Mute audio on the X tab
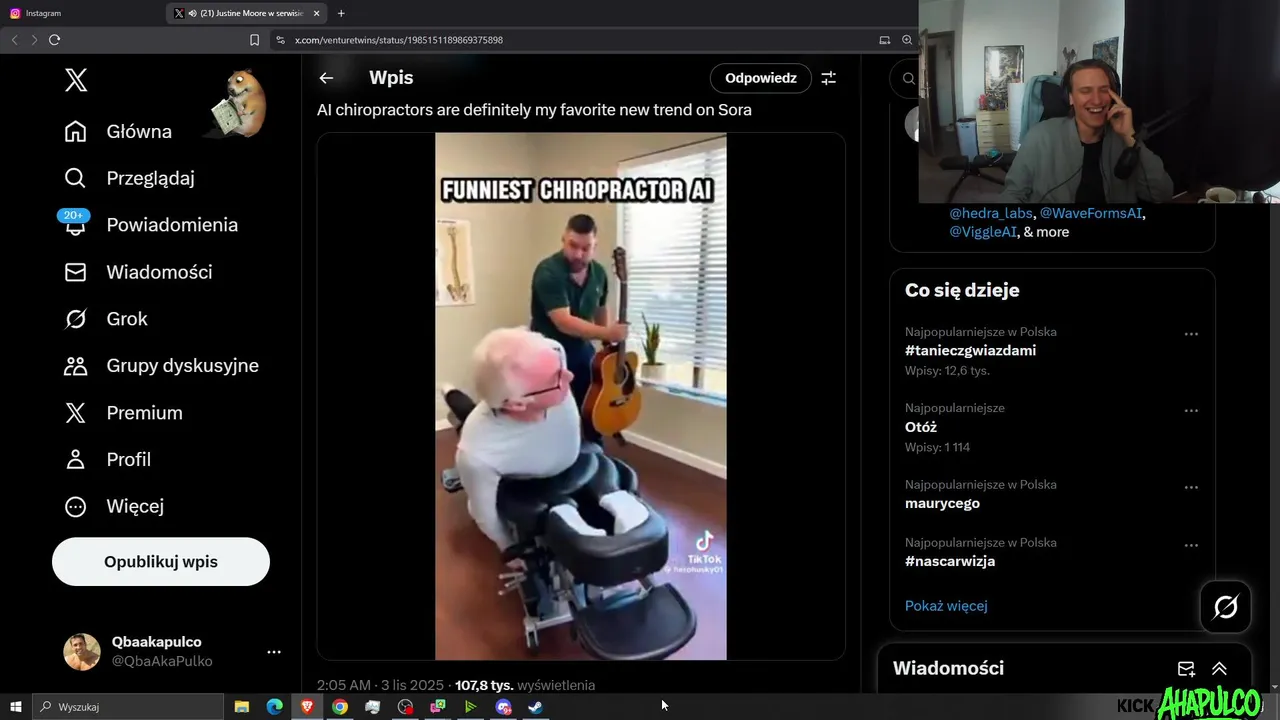Viewport: 1280px width, 720px height. pyautogui.click(x=191, y=13)
